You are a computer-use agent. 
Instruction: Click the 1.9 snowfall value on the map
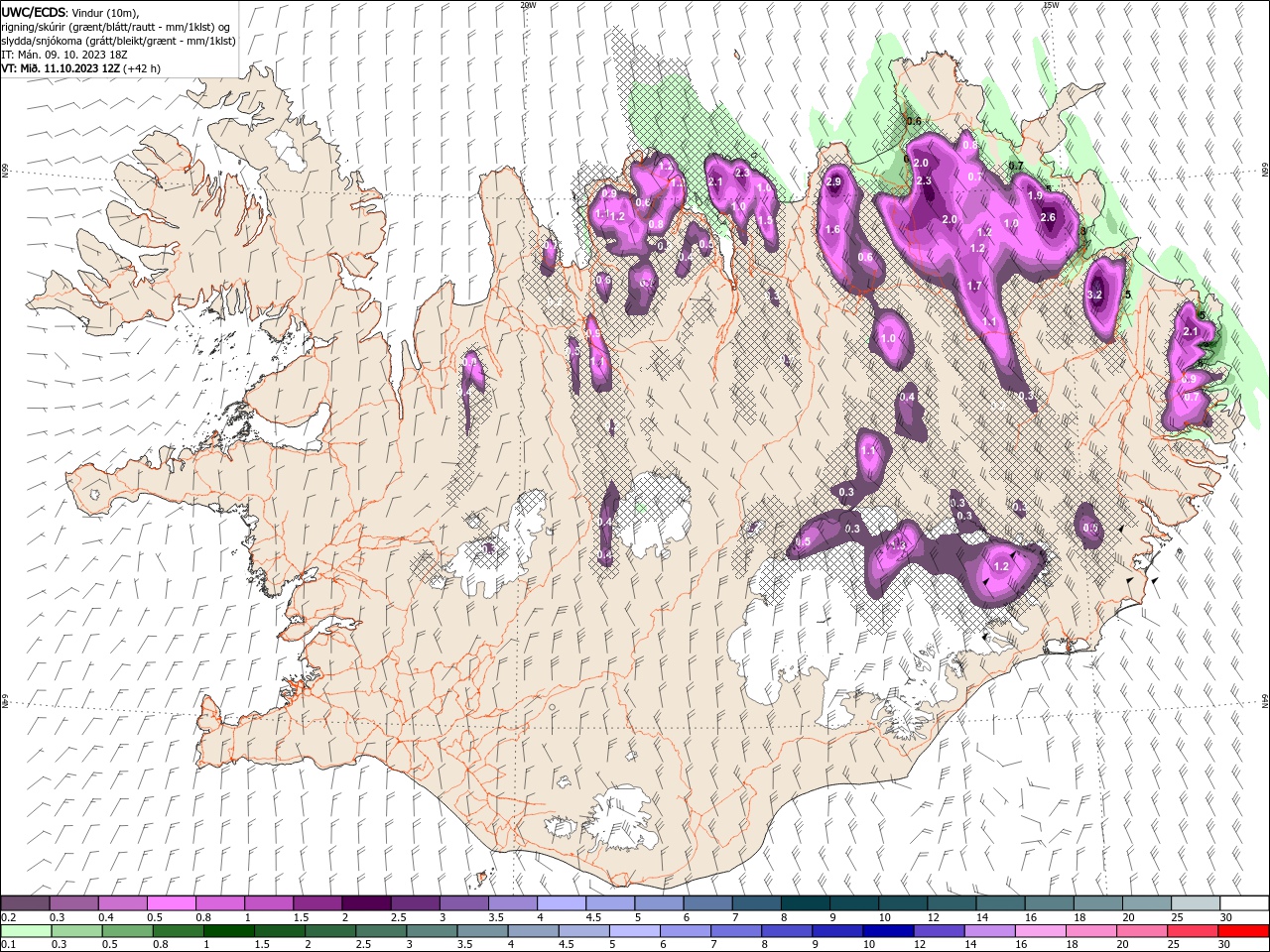coord(1035,195)
